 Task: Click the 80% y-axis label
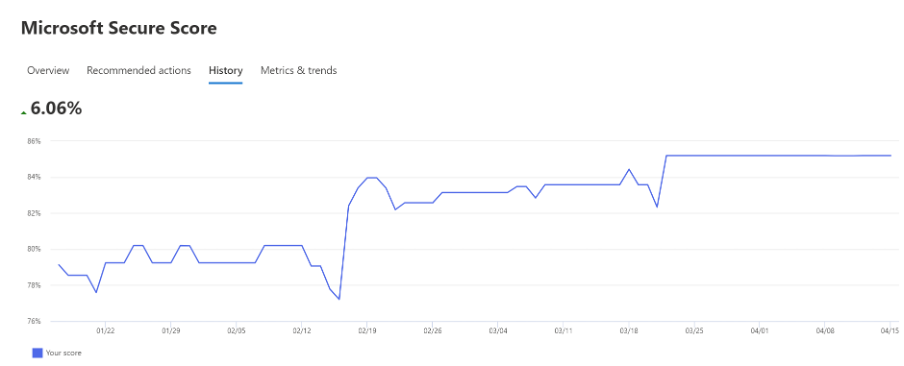[35, 249]
